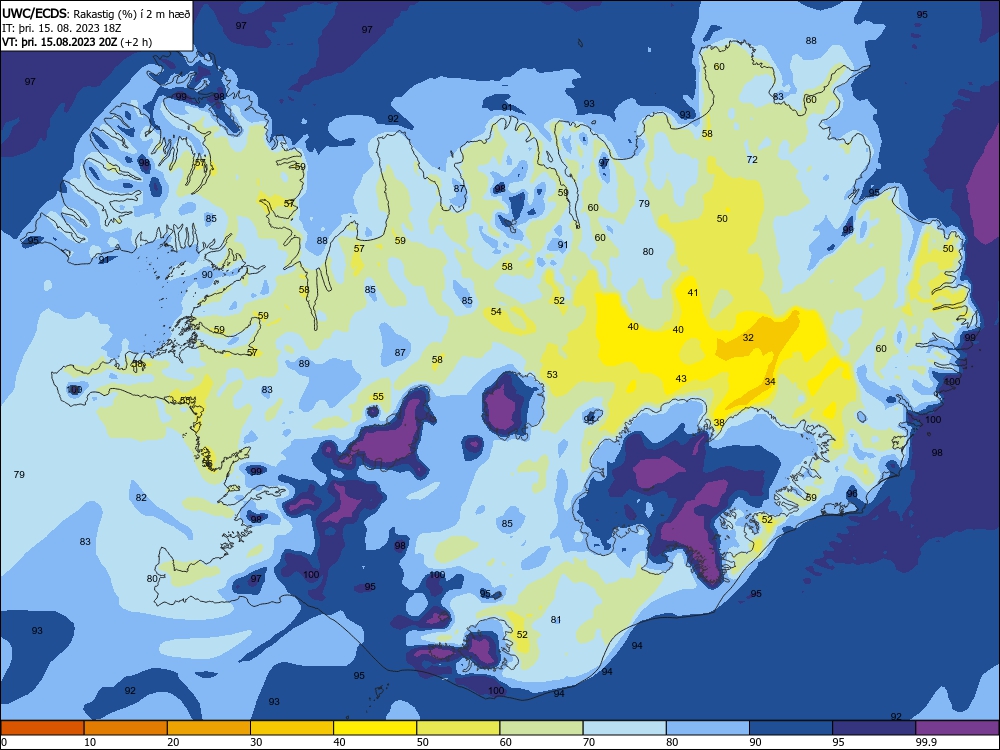The image size is (1000, 750).
Task: Click the humidity value 81 in south
Action: (x=555, y=619)
